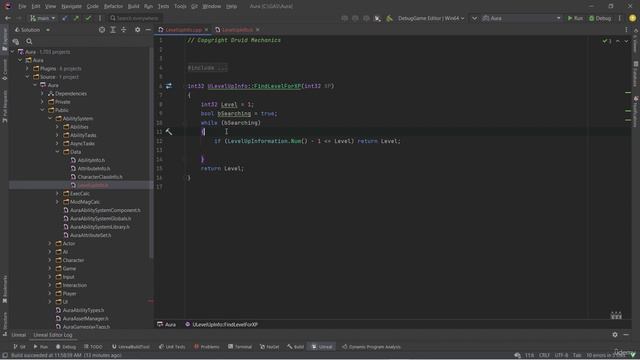Screen dimensions: 640x360
Task: Open DebugGame Editor | Win64 configuration dropdown
Action: (x=431, y=18)
